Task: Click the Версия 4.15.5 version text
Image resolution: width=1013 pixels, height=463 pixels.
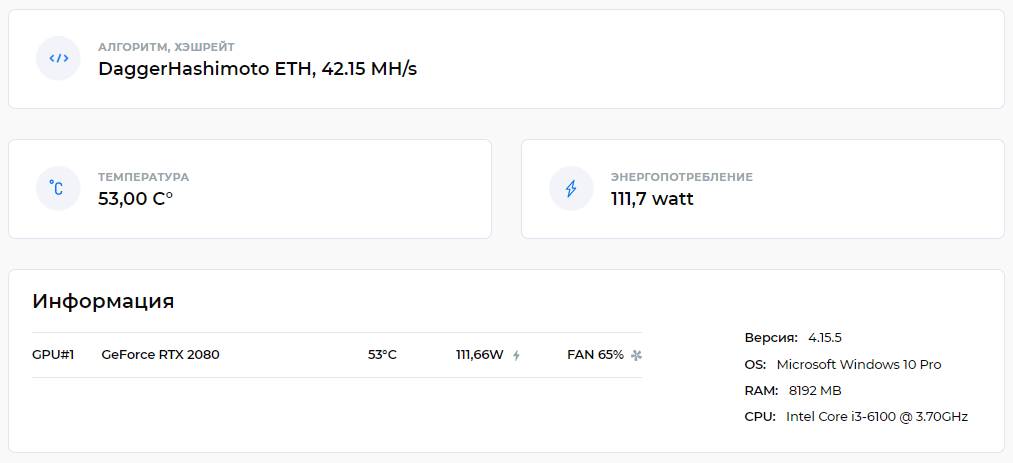Action: point(793,338)
